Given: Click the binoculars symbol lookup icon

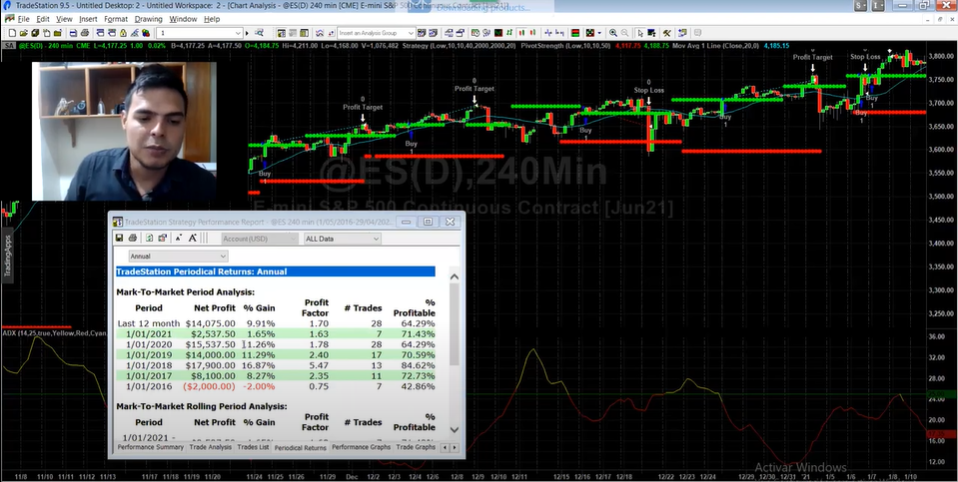Looking at the screenshot, I should [x=259, y=33].
